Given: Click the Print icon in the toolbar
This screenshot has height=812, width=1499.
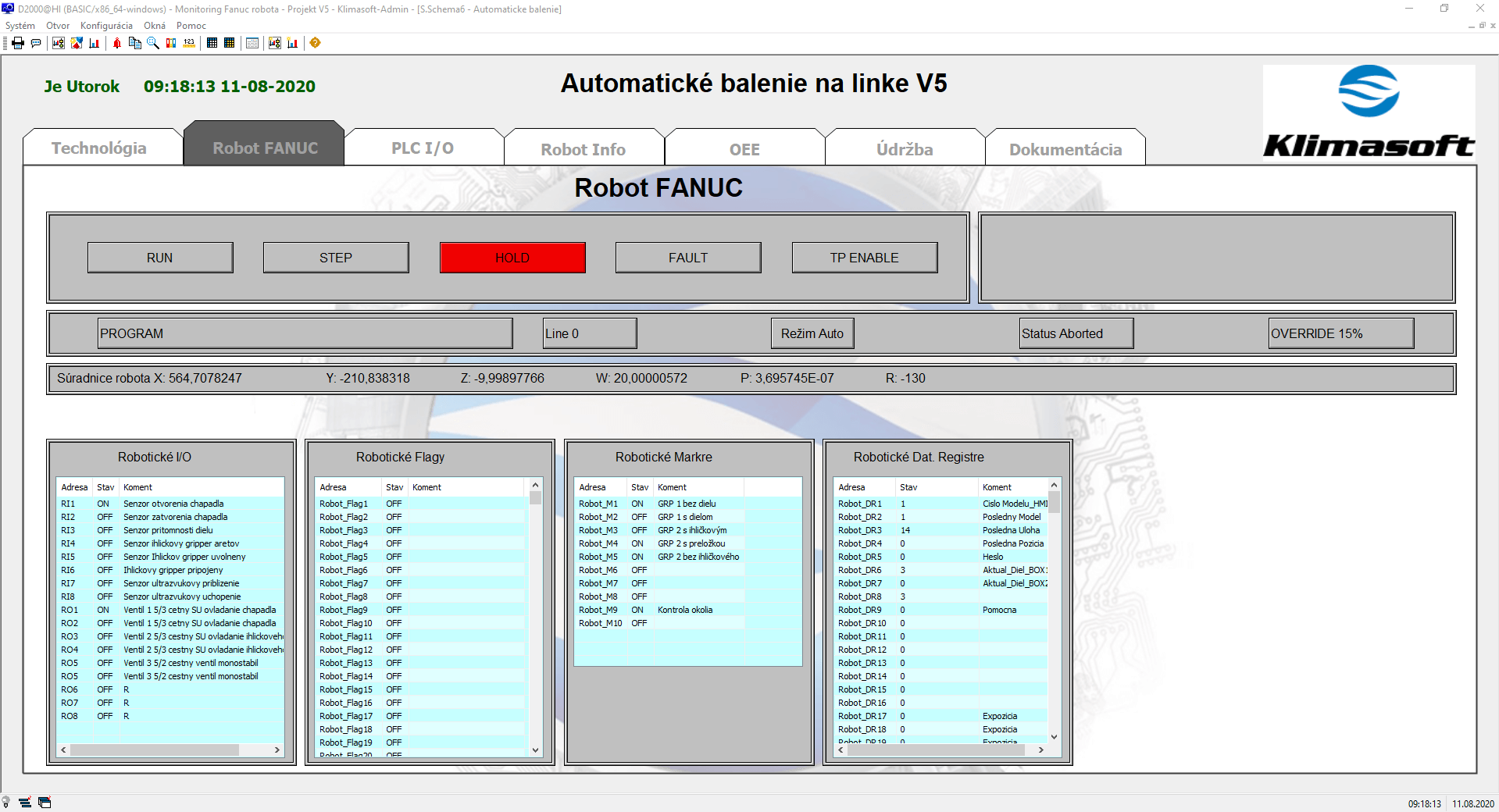Looking at the screenshot, I should (x=18, y=43).
